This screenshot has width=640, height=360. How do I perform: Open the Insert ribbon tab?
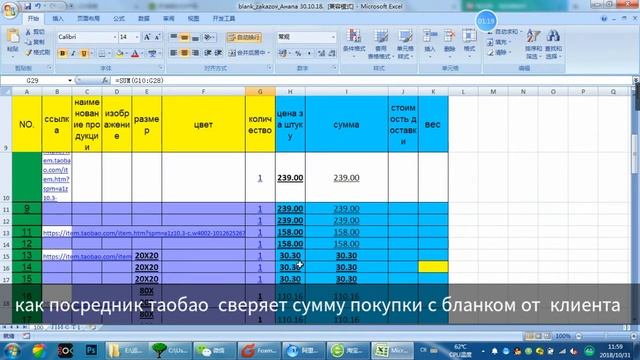click(x=58, y=19)
